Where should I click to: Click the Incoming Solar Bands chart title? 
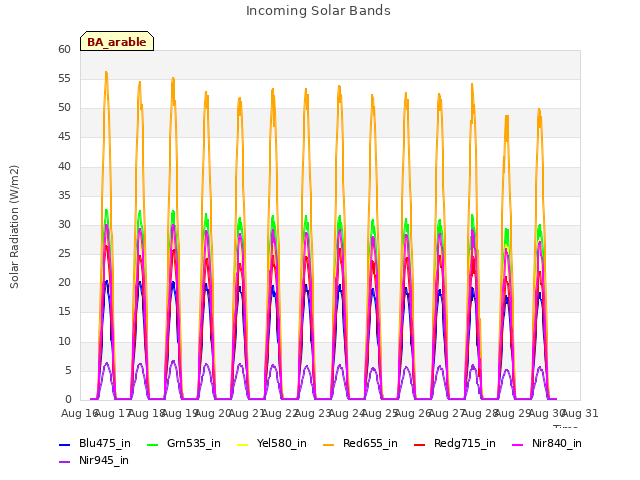click(x=318, y=11)
